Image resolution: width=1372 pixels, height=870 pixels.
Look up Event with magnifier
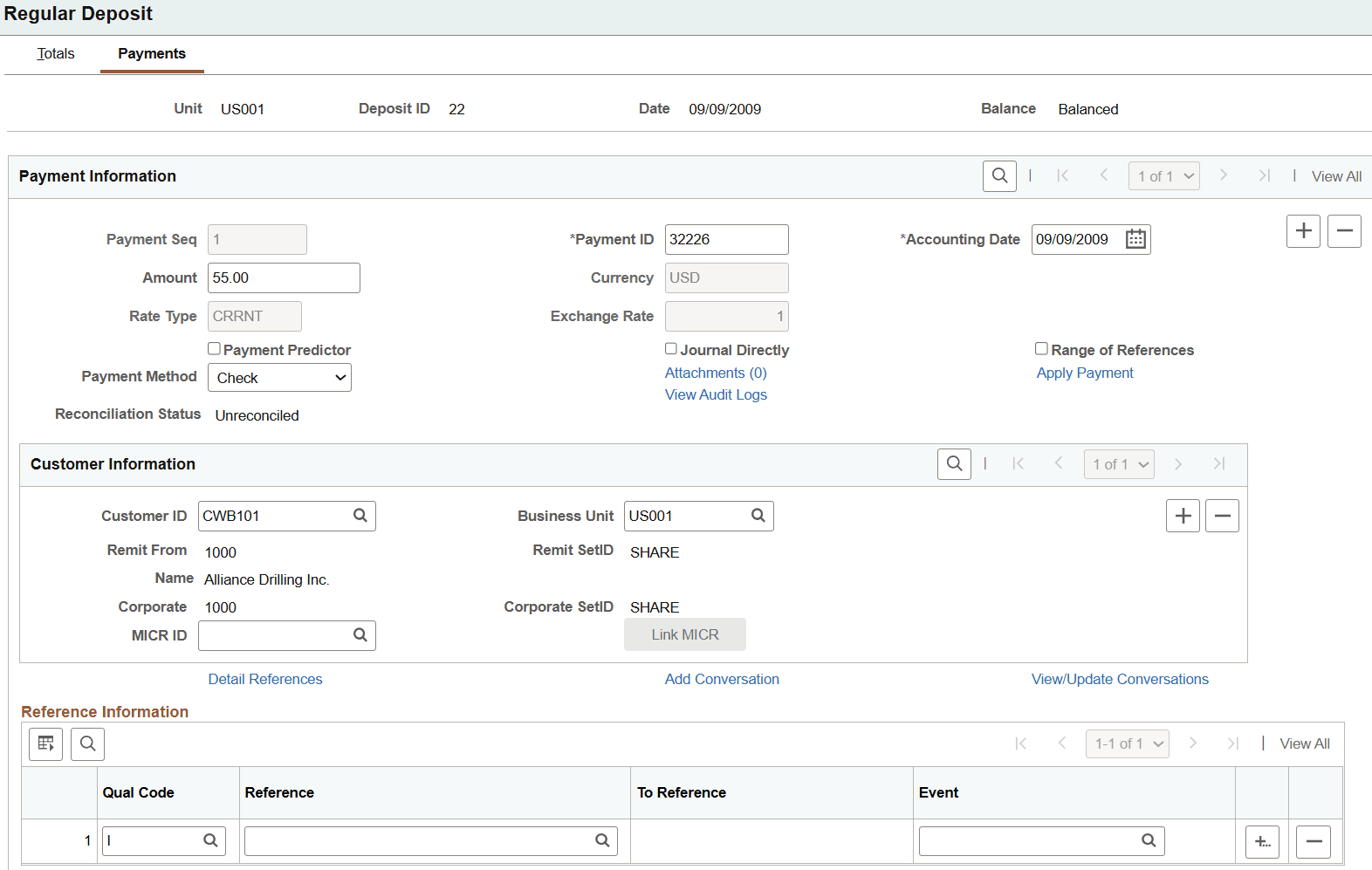point(1149,840)
